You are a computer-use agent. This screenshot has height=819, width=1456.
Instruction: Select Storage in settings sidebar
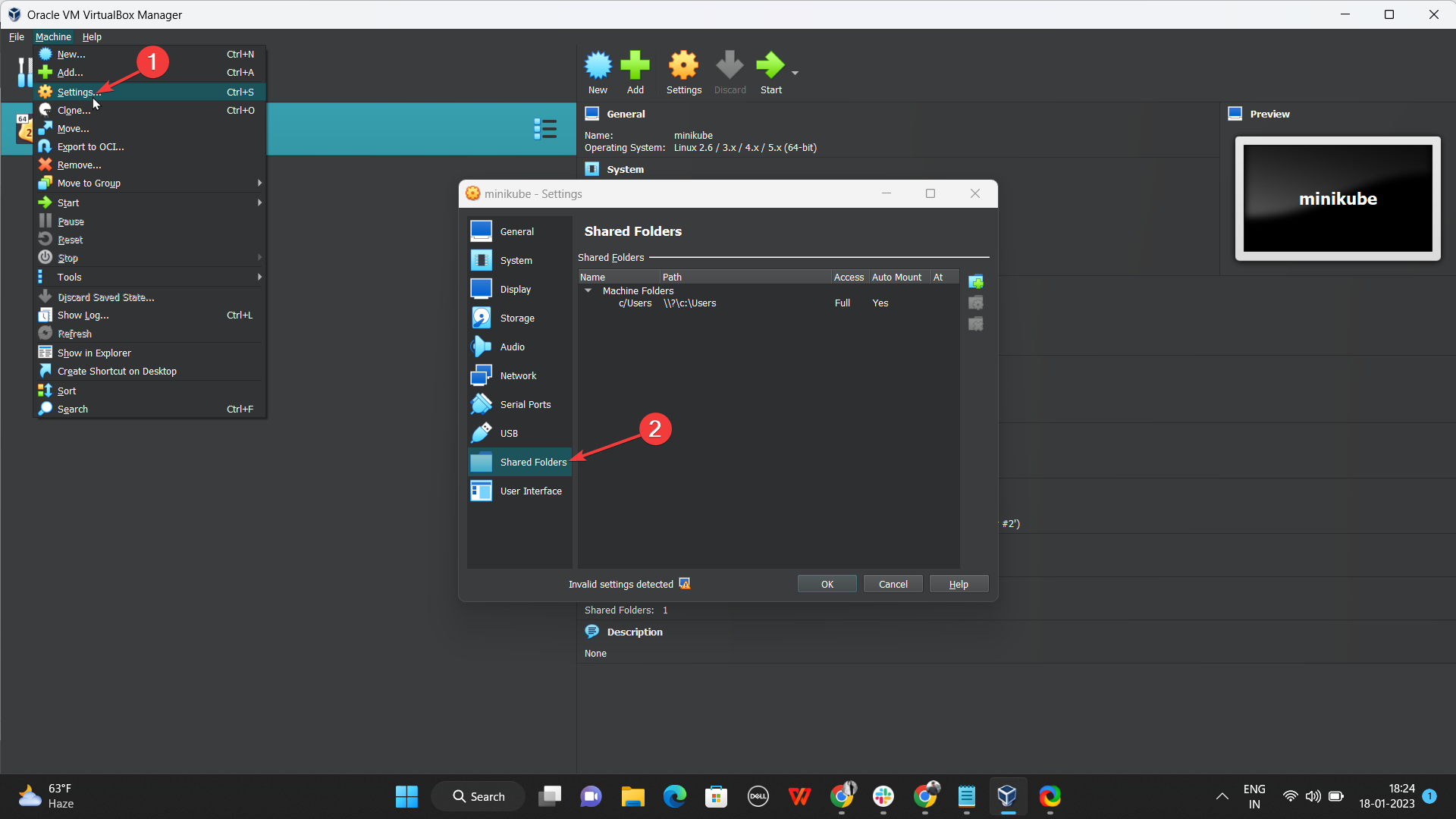point(519,318)
